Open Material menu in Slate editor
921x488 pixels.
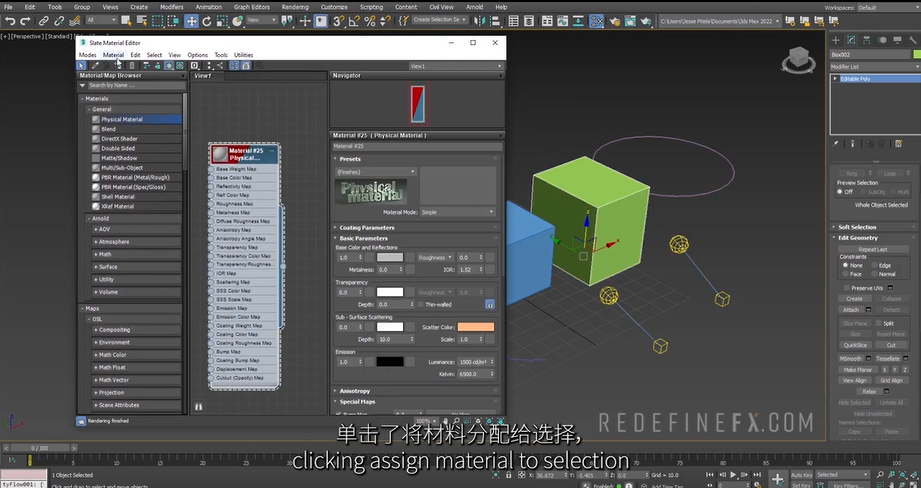tap(113, 55)
